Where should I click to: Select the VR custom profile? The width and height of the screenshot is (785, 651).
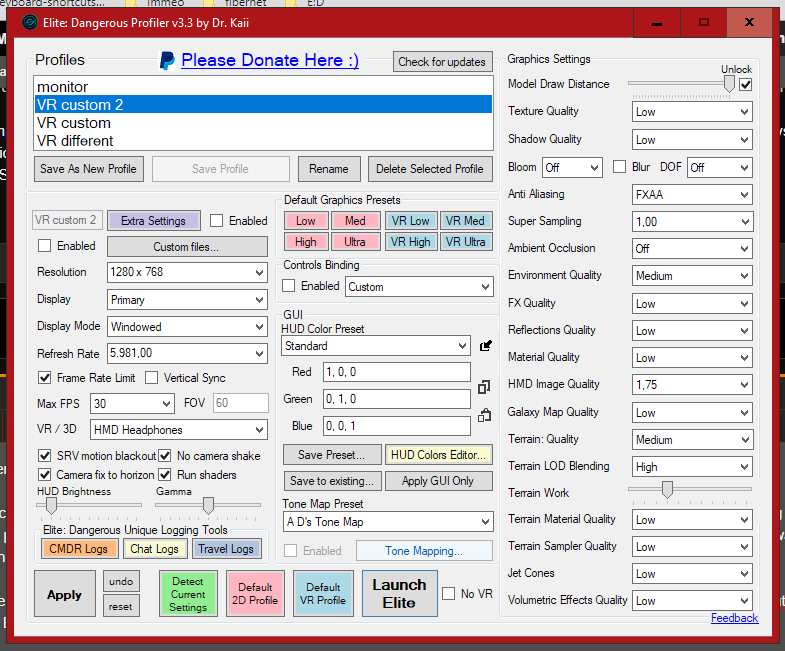pyautogui.click(x=263, y=123)
